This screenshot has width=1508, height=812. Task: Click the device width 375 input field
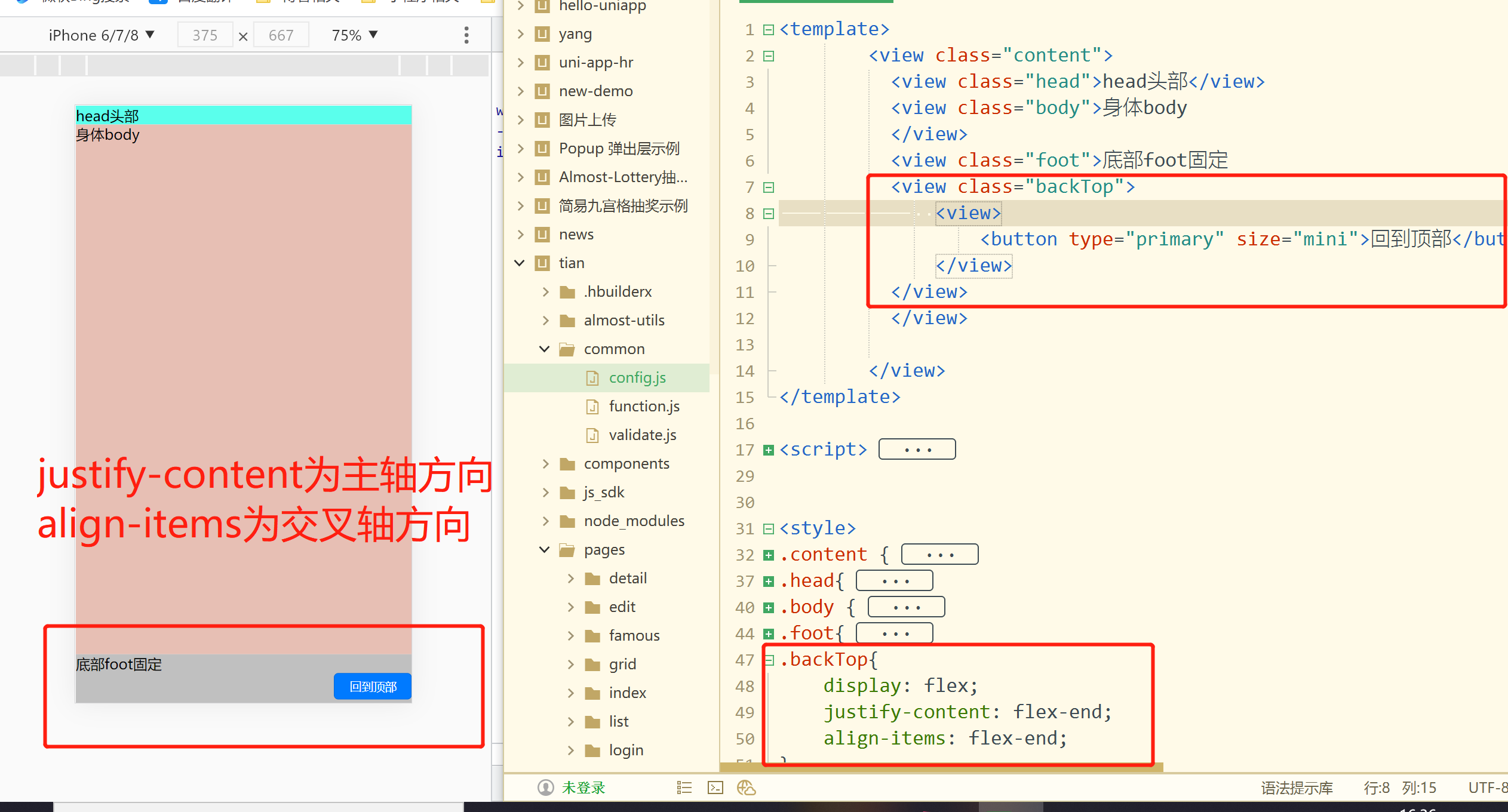click(205, 35)
